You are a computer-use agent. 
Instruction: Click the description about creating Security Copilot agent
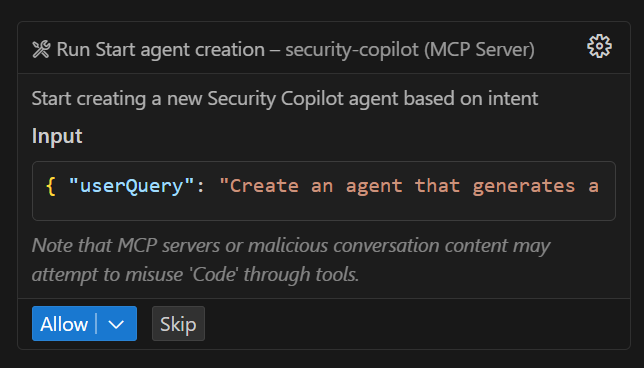click(285, 99)
